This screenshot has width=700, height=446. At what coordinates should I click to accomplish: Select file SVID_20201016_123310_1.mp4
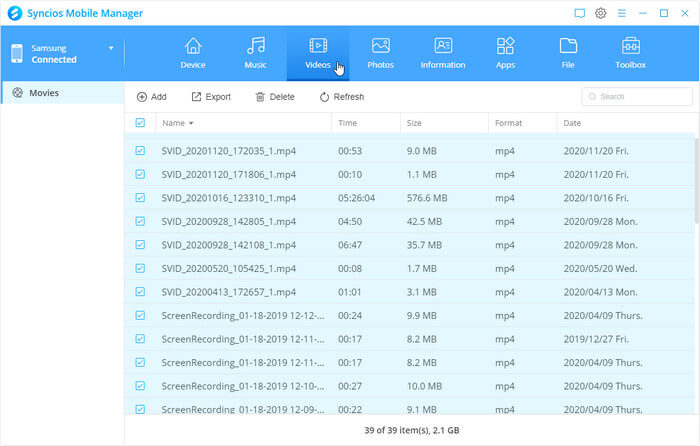tap(229, 198)
